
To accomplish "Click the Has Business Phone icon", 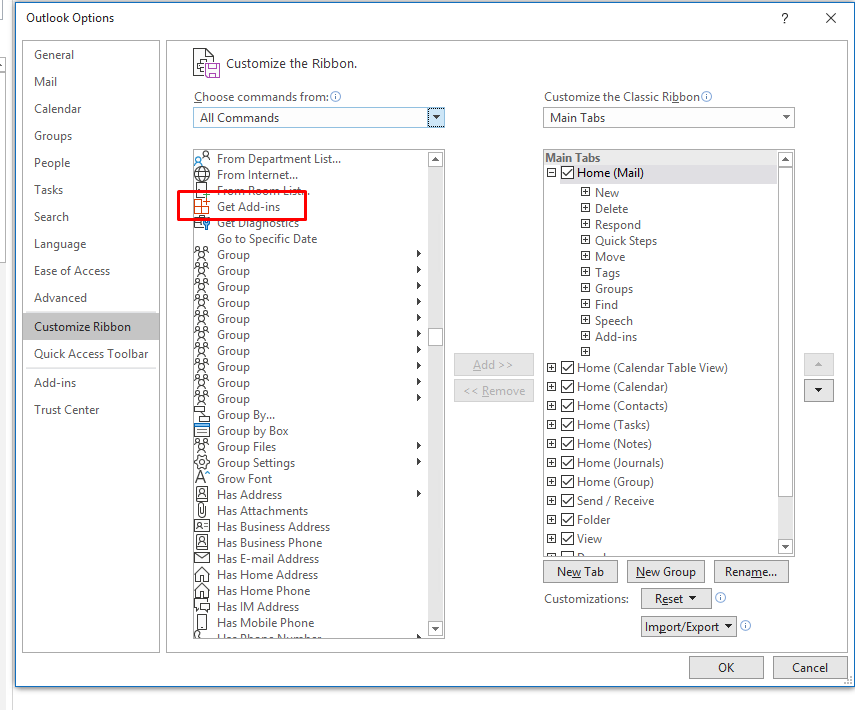I will point(202,542).
